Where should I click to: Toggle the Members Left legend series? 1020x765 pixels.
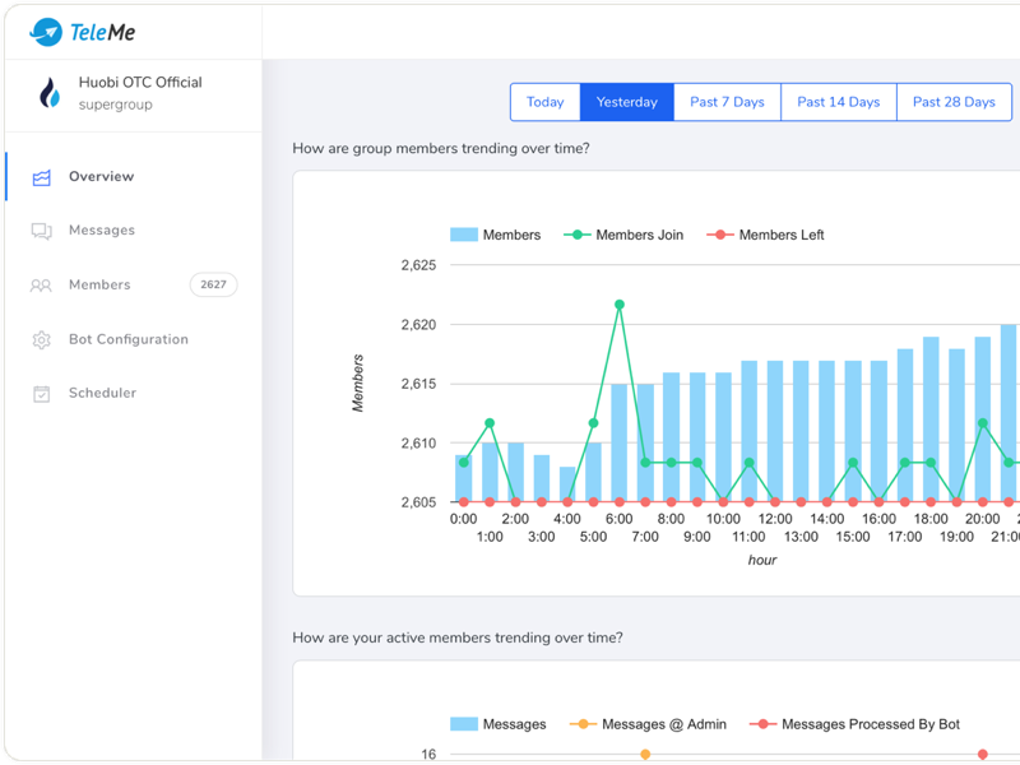tap(766, 235)
